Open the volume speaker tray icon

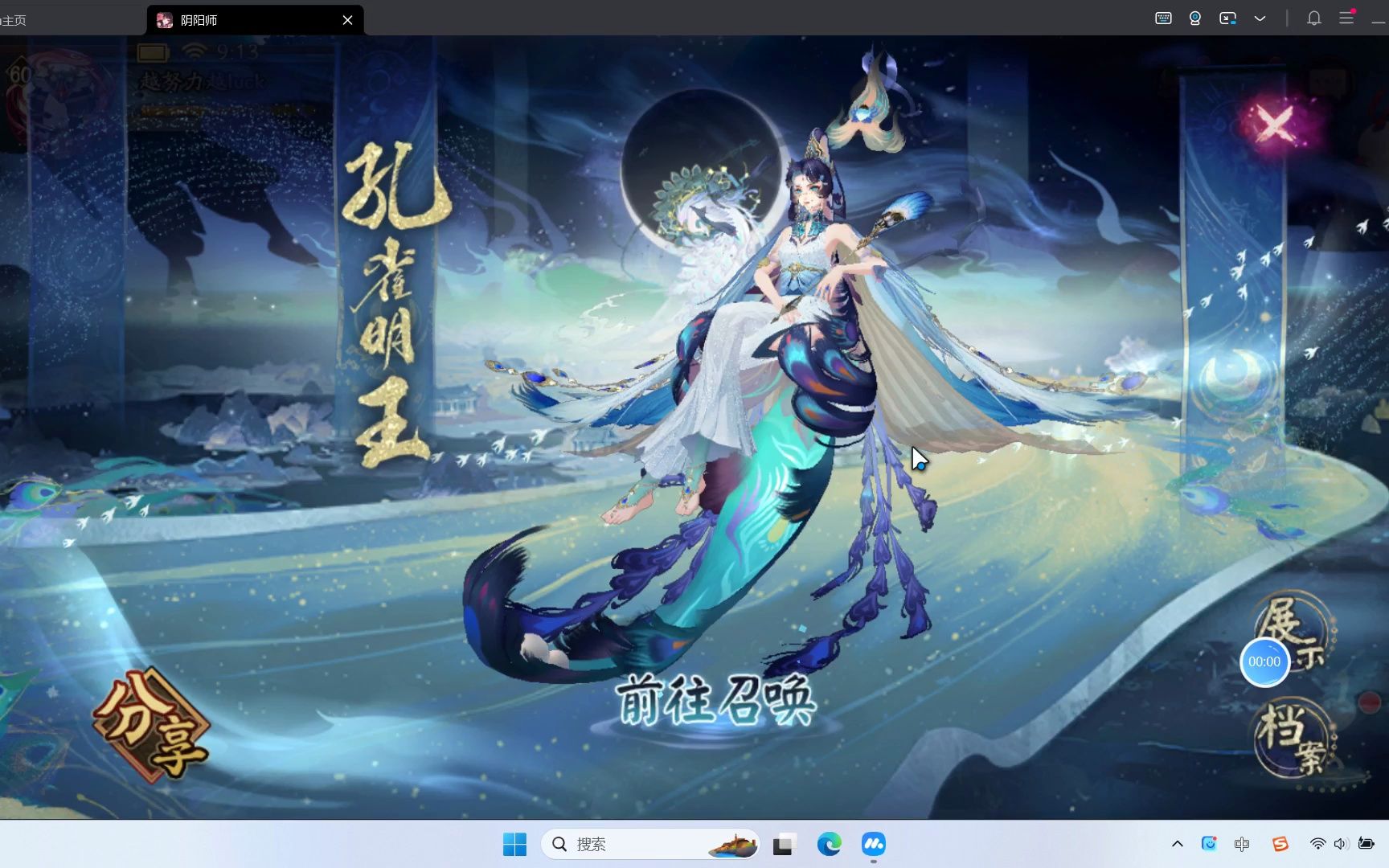(x=1340, y=844)
